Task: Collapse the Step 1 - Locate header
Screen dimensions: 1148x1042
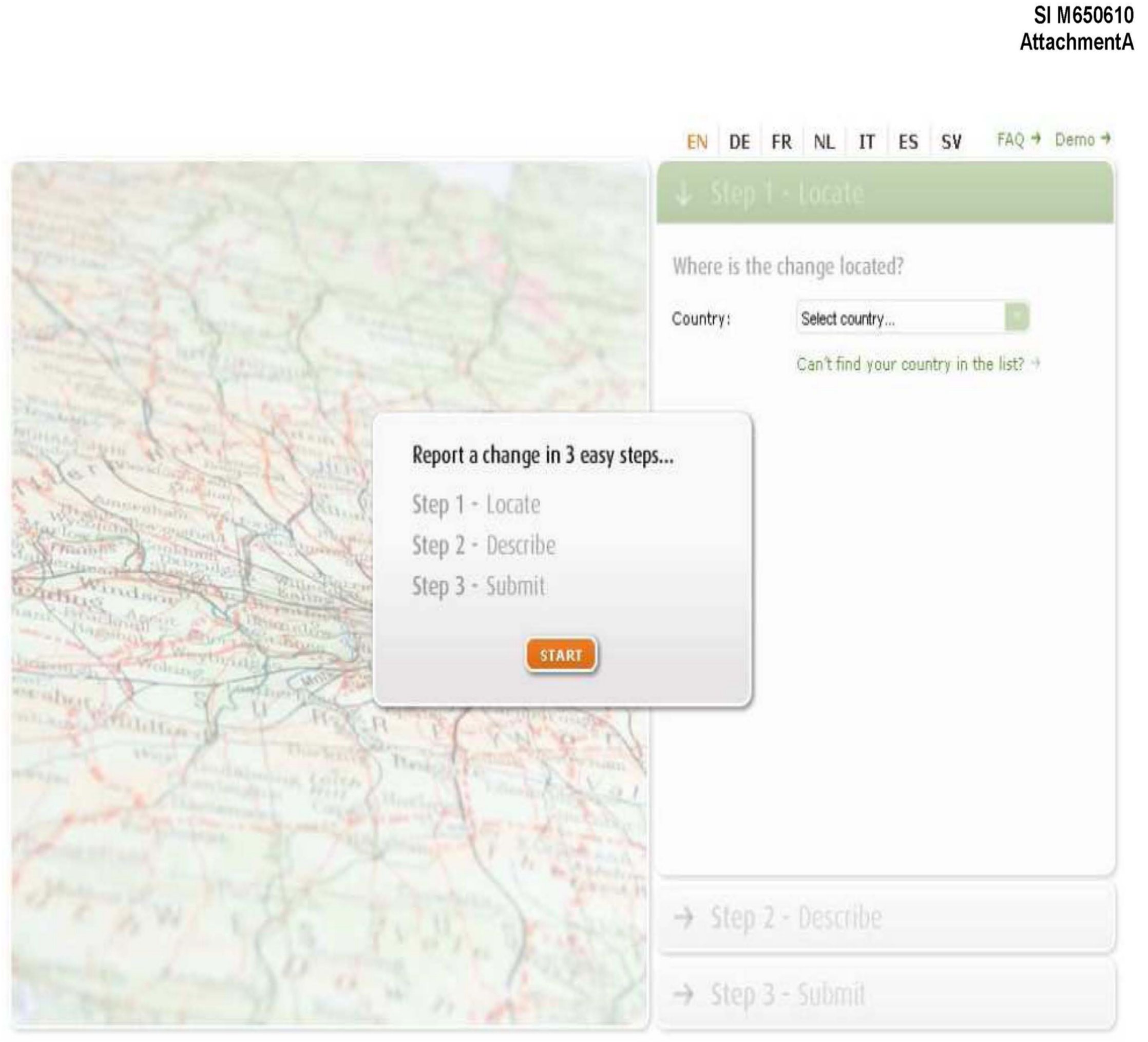Action: tap(885, 193)
